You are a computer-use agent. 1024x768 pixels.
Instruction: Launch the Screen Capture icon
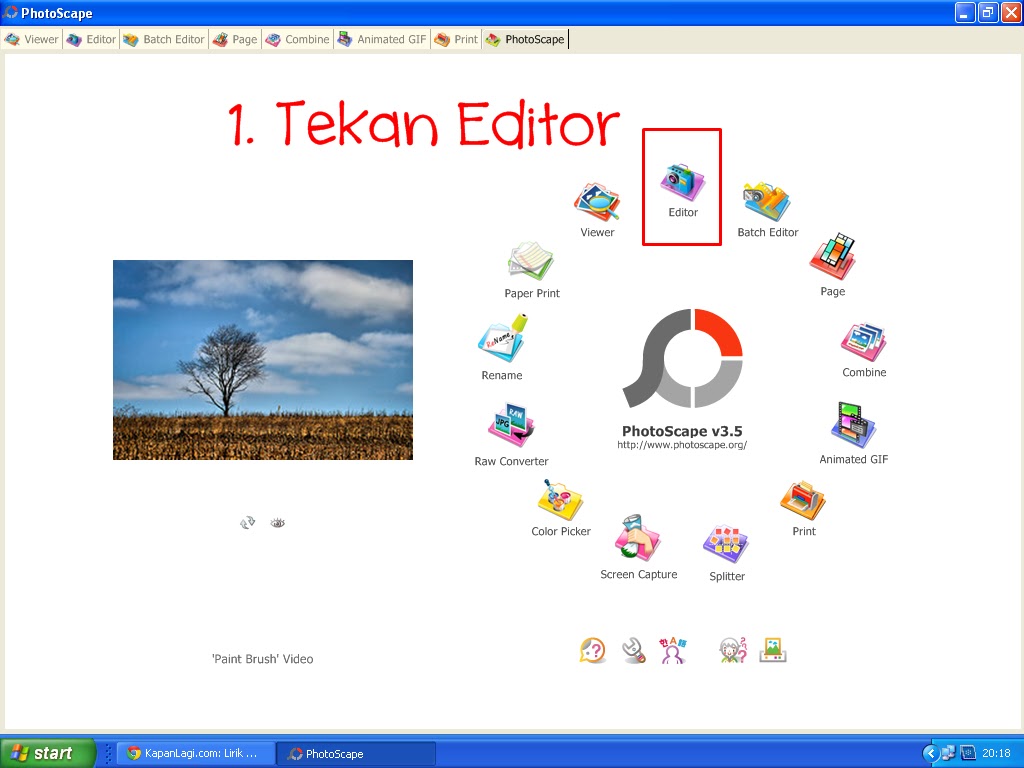[x=637, y=538]
